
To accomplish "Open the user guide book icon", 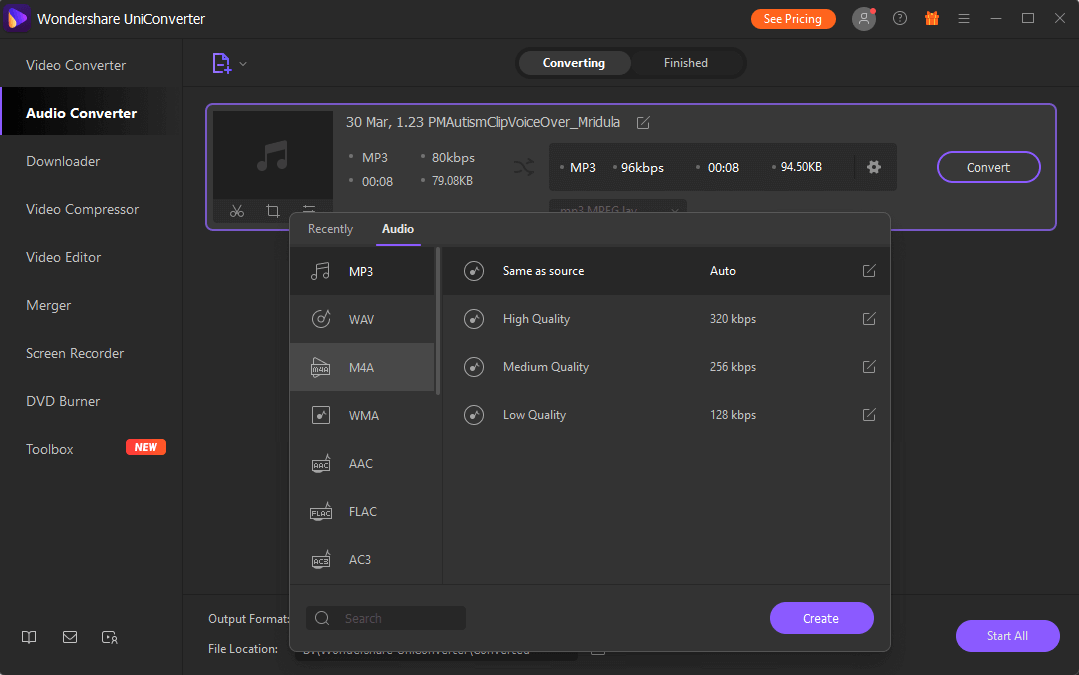I will tap(29, 637).
